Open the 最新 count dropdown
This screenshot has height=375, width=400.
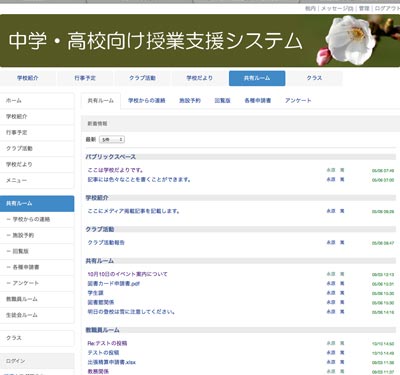112,139
